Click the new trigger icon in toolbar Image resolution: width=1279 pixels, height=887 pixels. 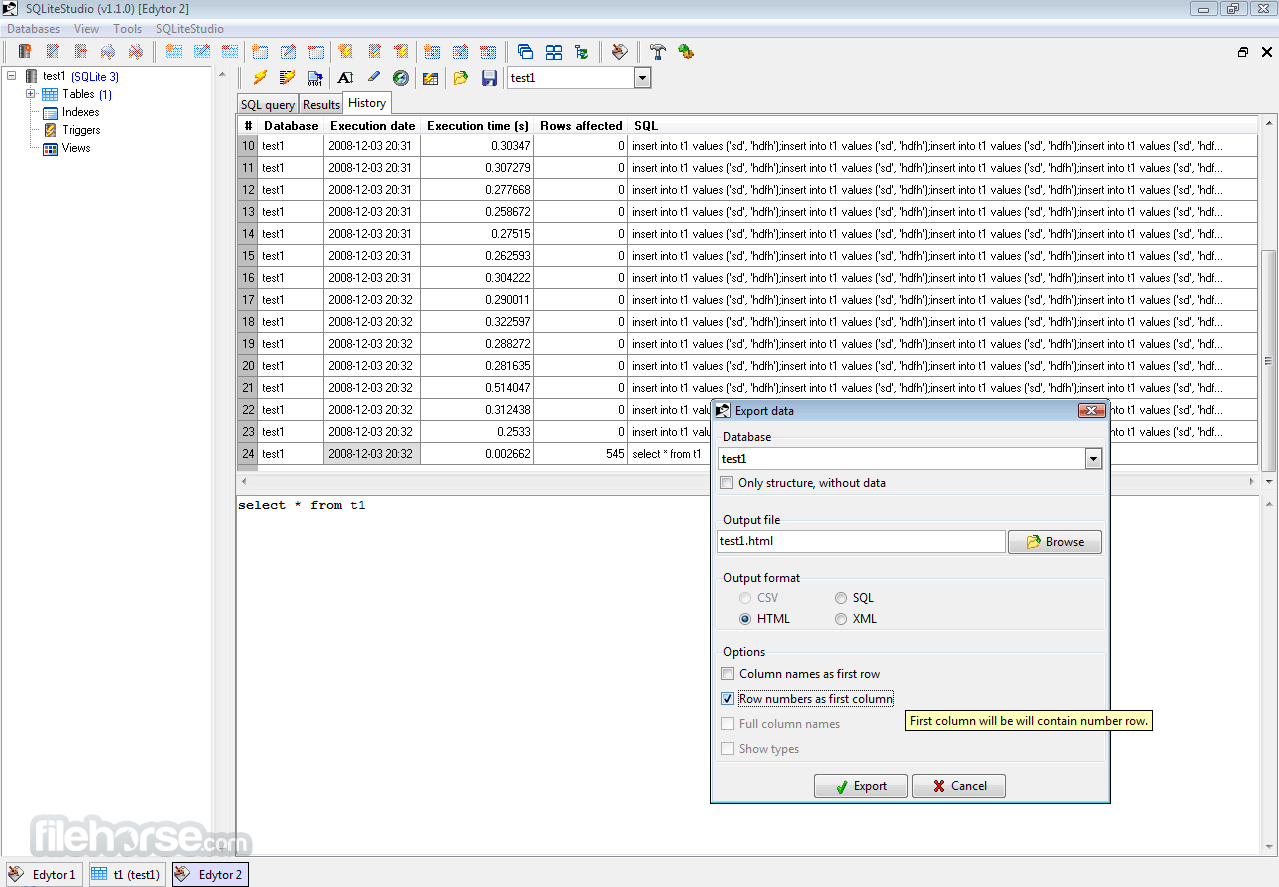click(344, 51)
